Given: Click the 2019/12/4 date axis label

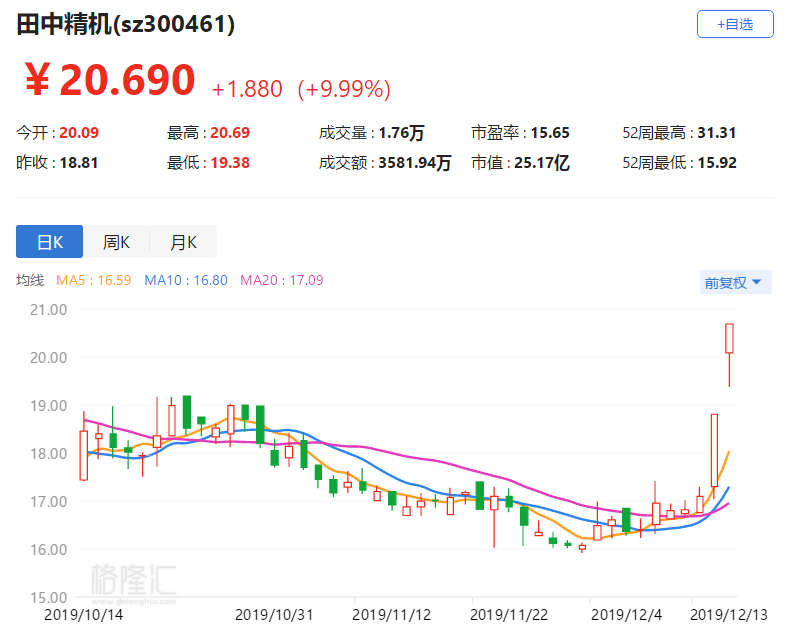Looking at the screenshot, I should (626, 615).
